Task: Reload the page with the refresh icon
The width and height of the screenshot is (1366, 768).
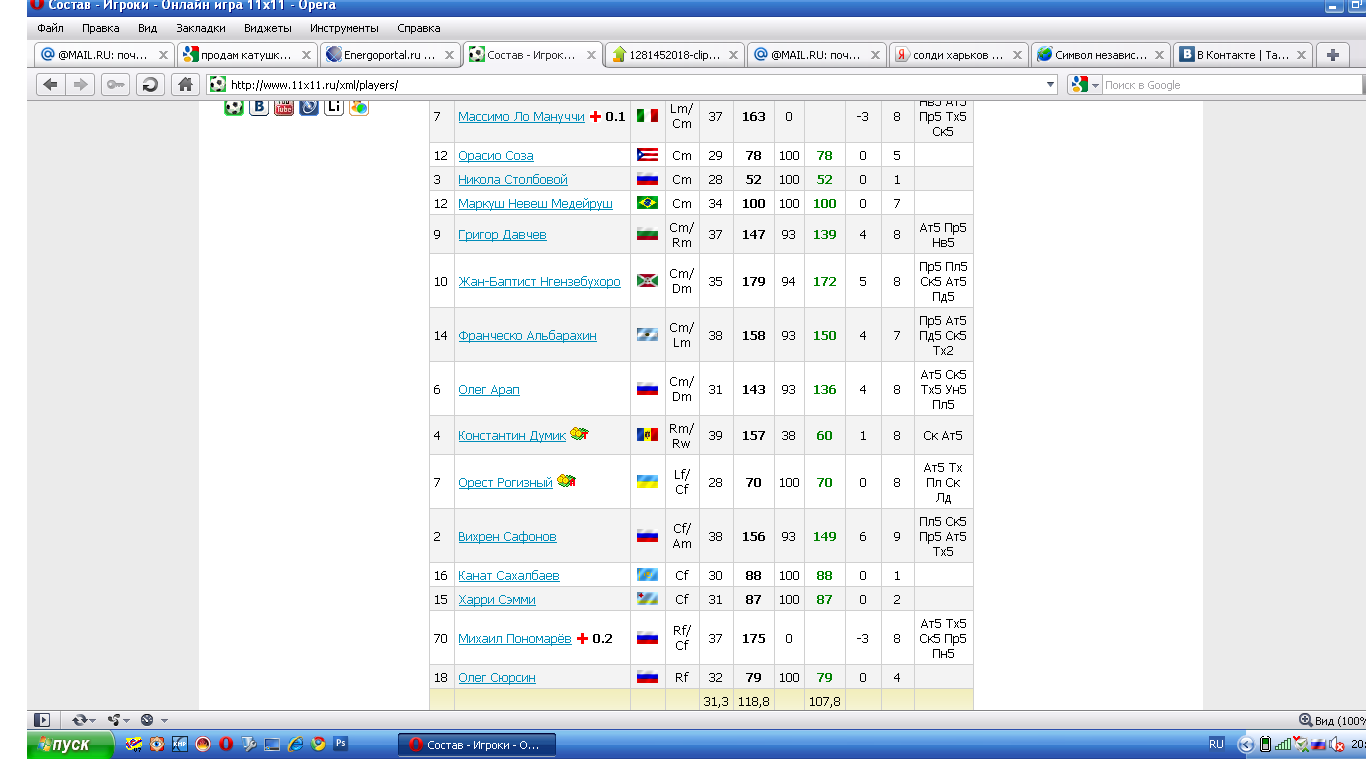Action: coord(150,85)
